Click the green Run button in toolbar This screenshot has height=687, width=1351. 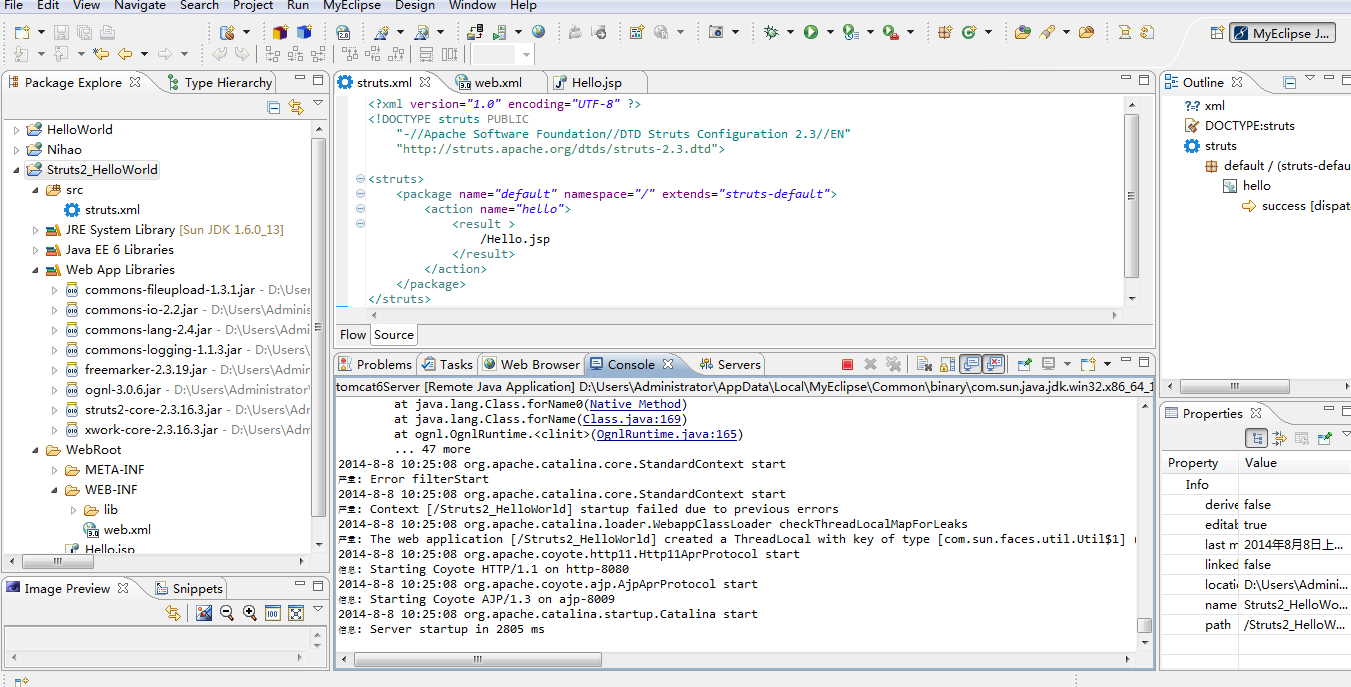(x=810, y=33)
